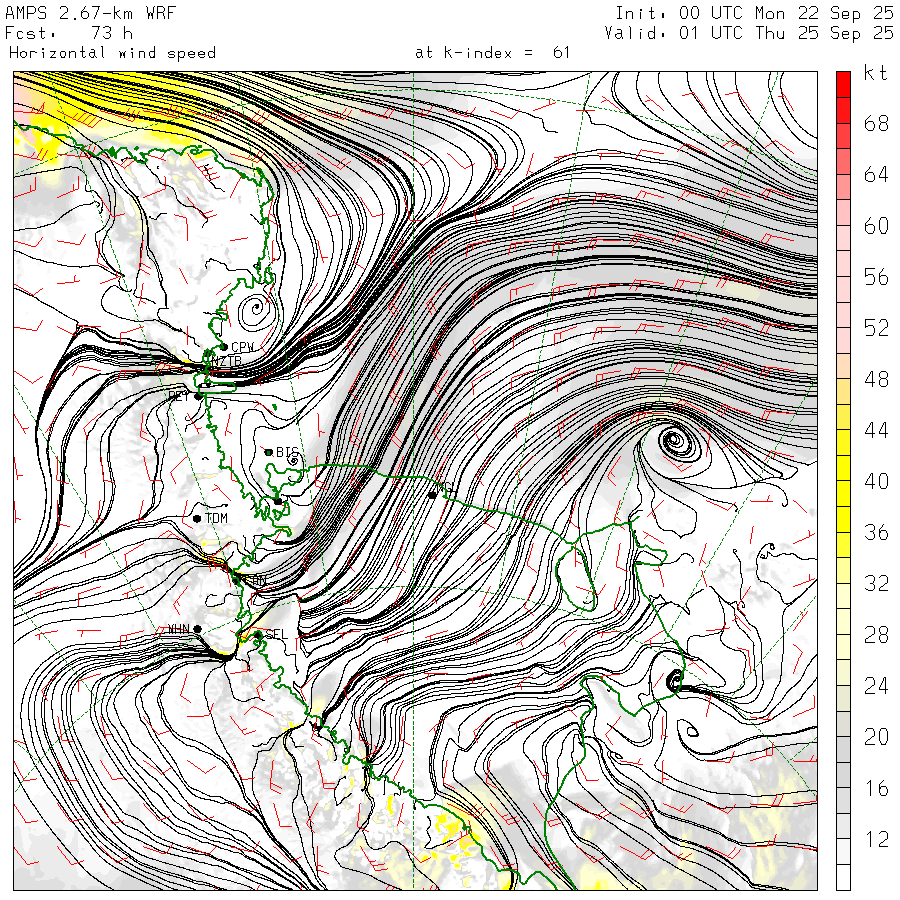Select the black dot marker beside CPW
Image resolution: width=900 pixels, height=900 pixels.
tap(224, 347)
